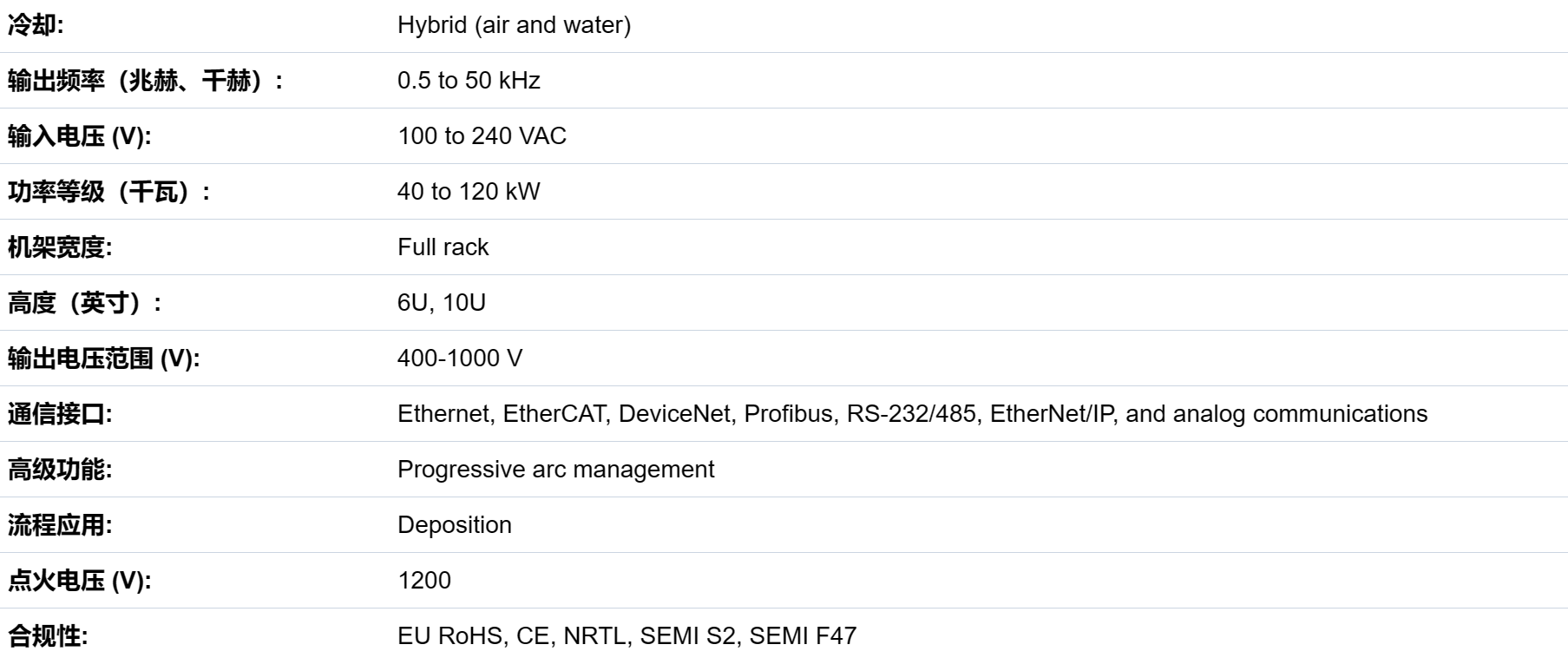The width and height of the screenshot is (1568, 671).
Task: Click the Deposition value
Action: coord(455,525)
